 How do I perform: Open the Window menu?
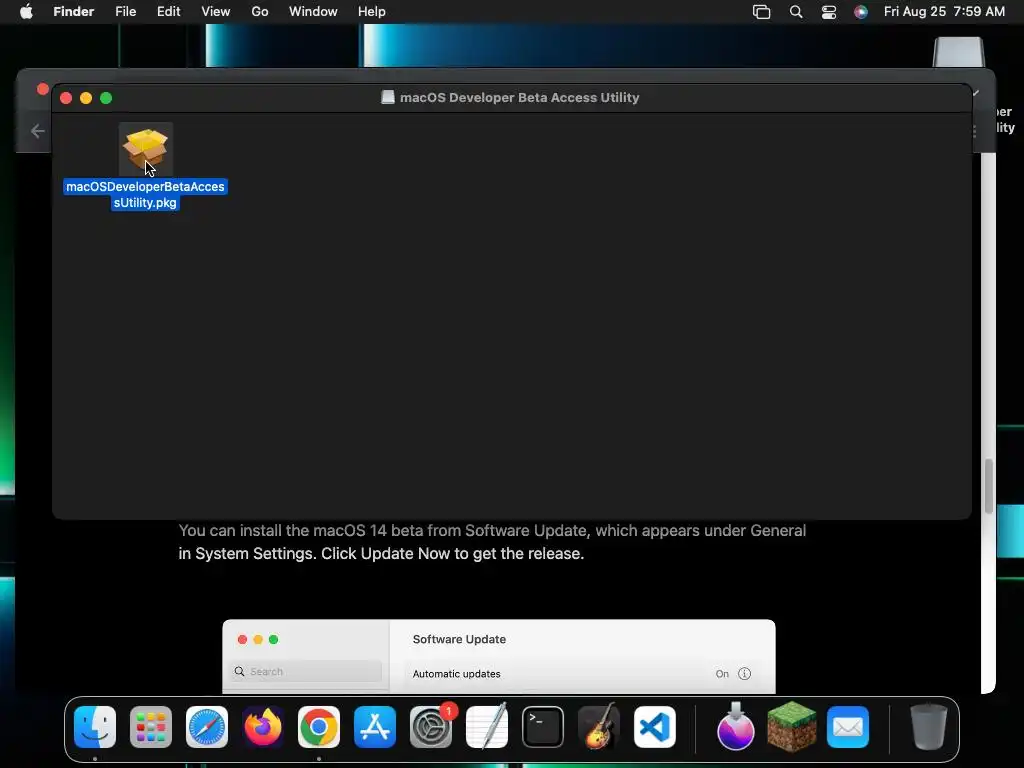(x=313, y=12)
